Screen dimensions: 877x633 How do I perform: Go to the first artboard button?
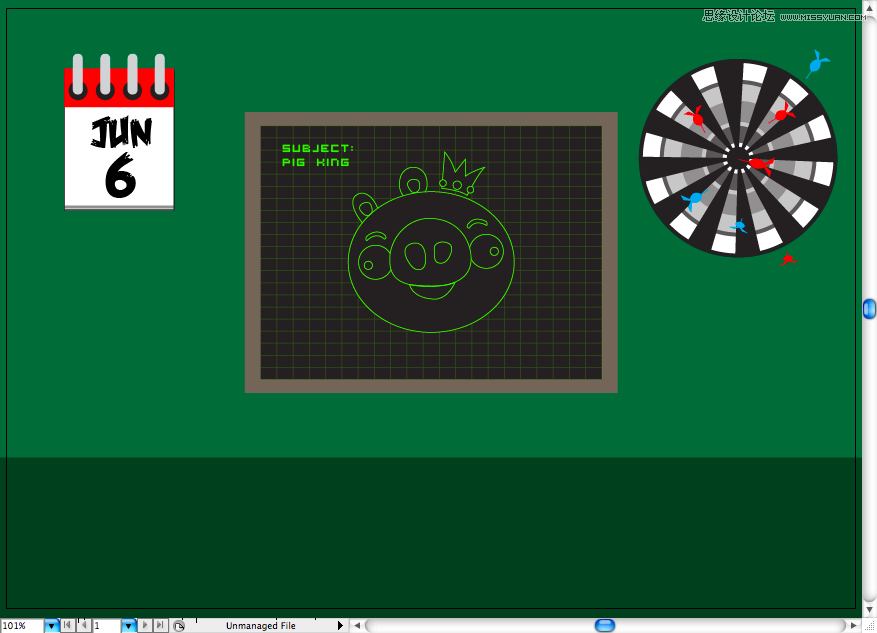click(67, 625)
